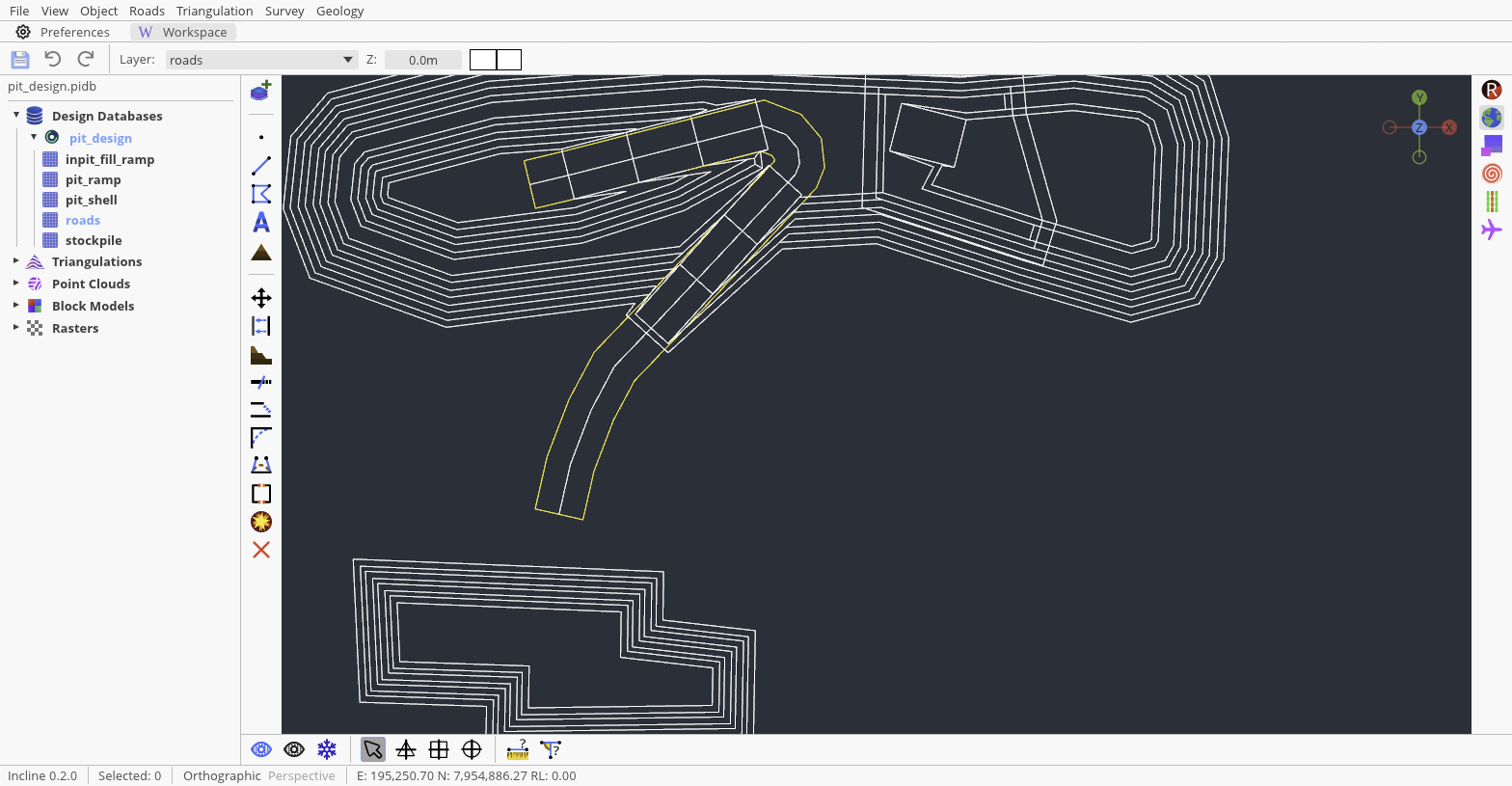This screenshot has width=1512, height=786.
Task: Click the red R icon in right sidebar
Action: (x=1492, y=90)
